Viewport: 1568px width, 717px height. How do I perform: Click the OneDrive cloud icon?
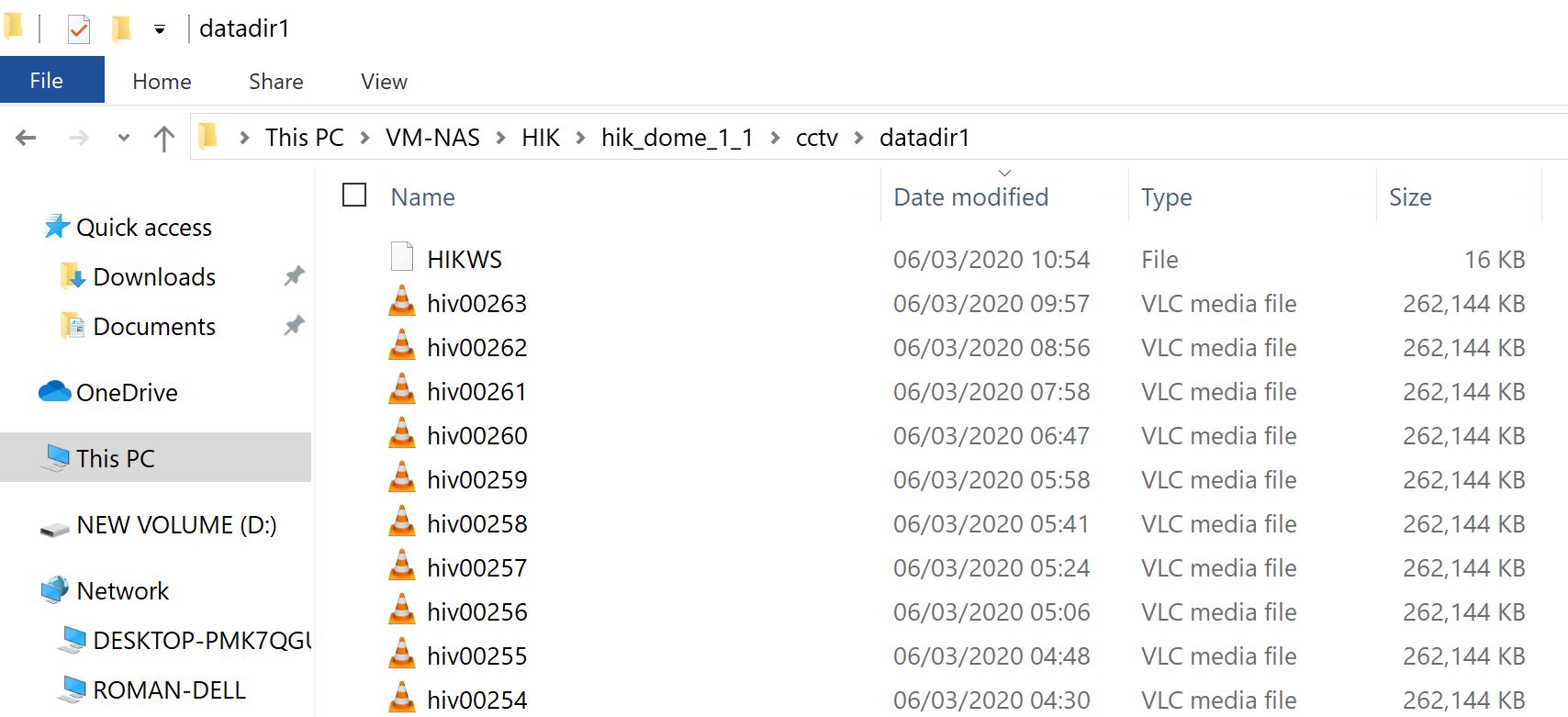coord(55,392)
